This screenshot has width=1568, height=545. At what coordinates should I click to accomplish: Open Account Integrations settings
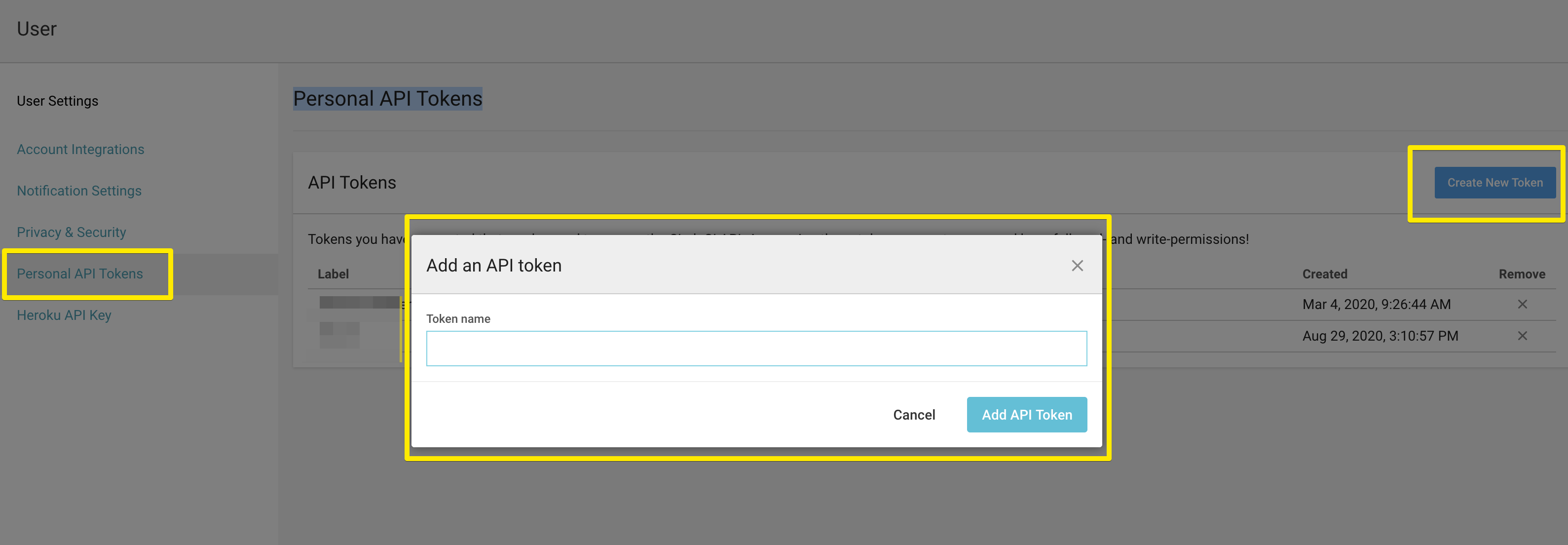tap(80, 149)
